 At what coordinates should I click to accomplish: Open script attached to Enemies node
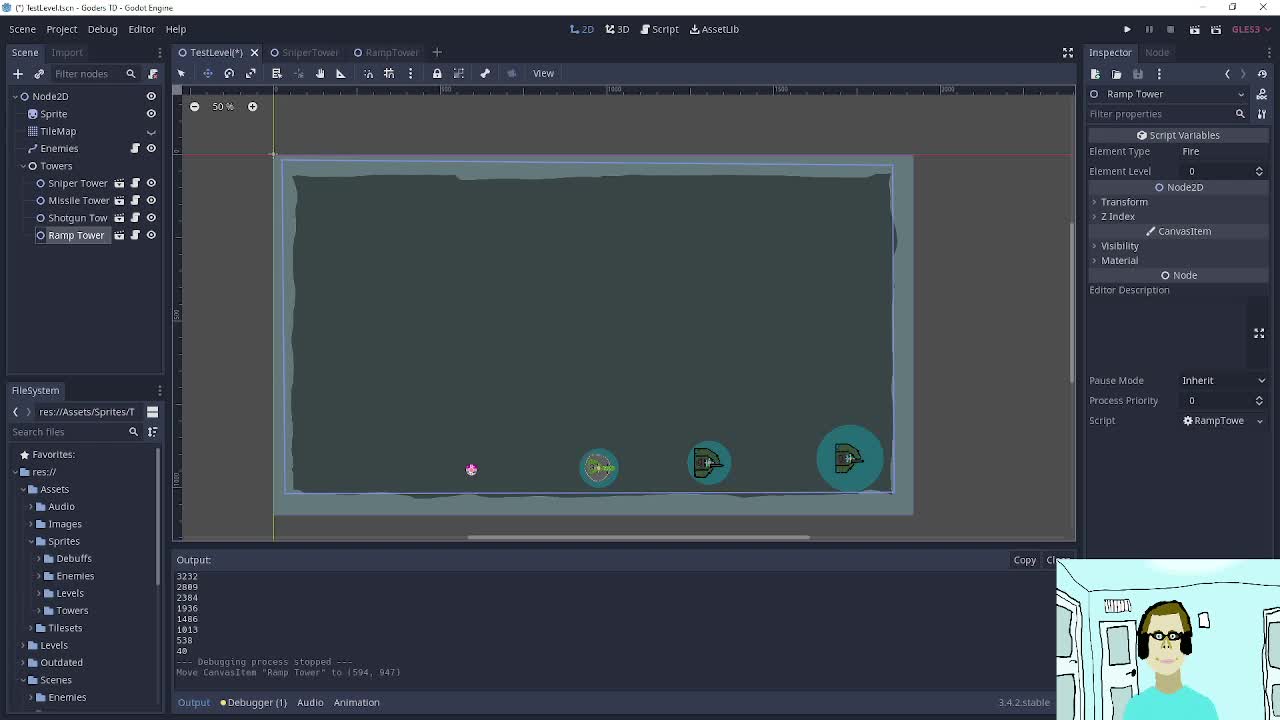tap(135, 148)
